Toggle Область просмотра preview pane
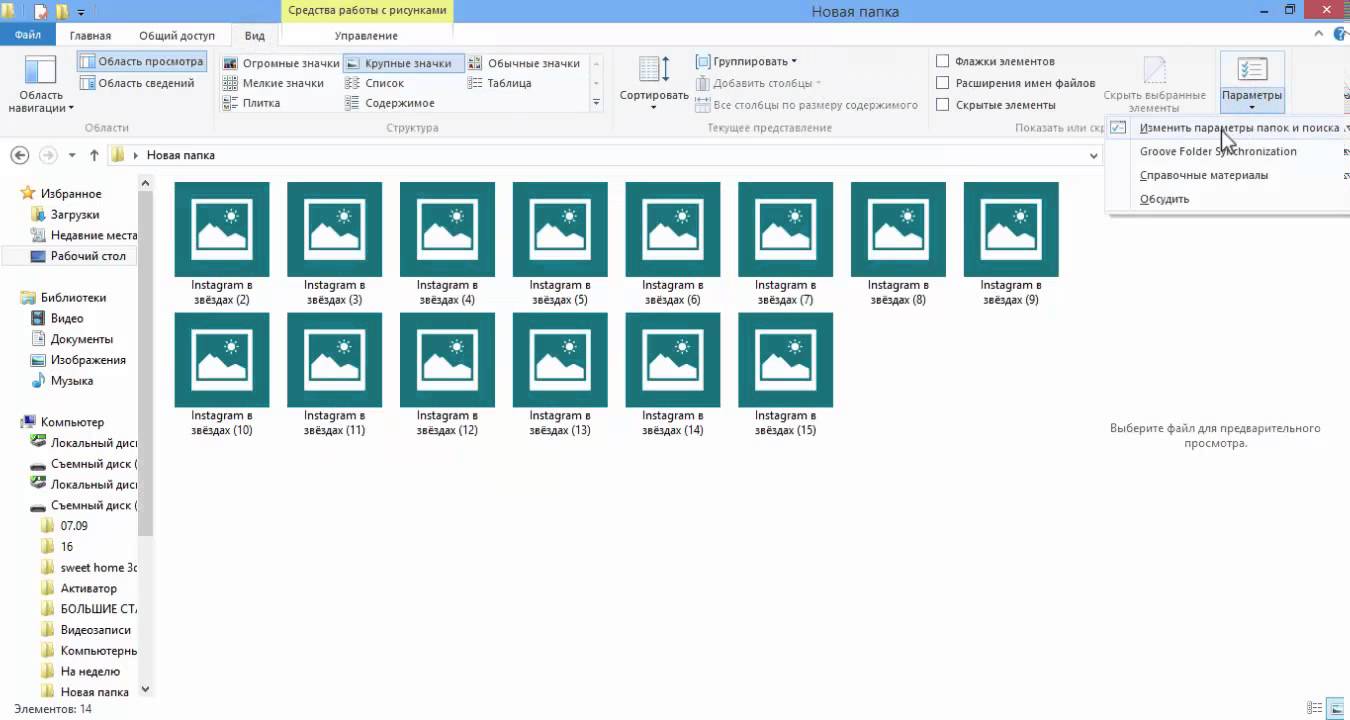This screenshot has width=1350, height=720. click(x=141, y=62)
